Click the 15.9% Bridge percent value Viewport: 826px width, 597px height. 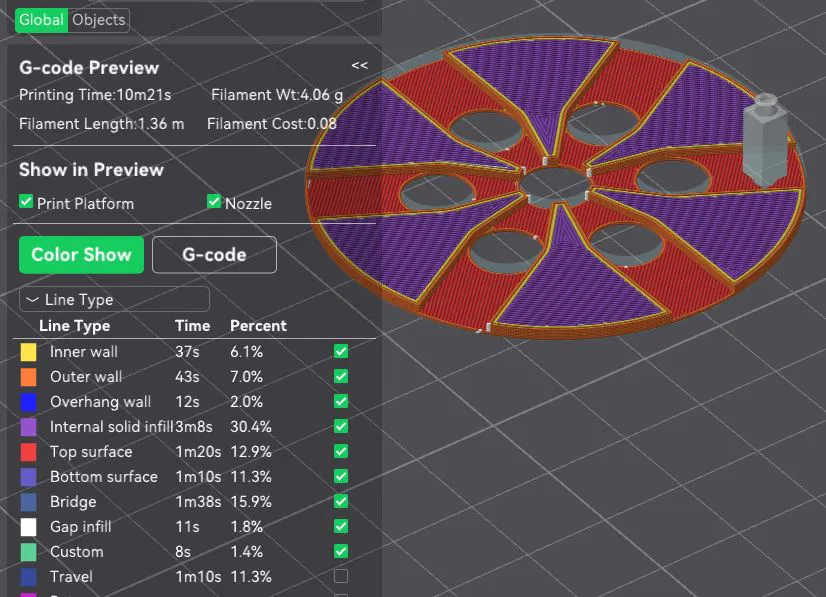coord(251,502)
